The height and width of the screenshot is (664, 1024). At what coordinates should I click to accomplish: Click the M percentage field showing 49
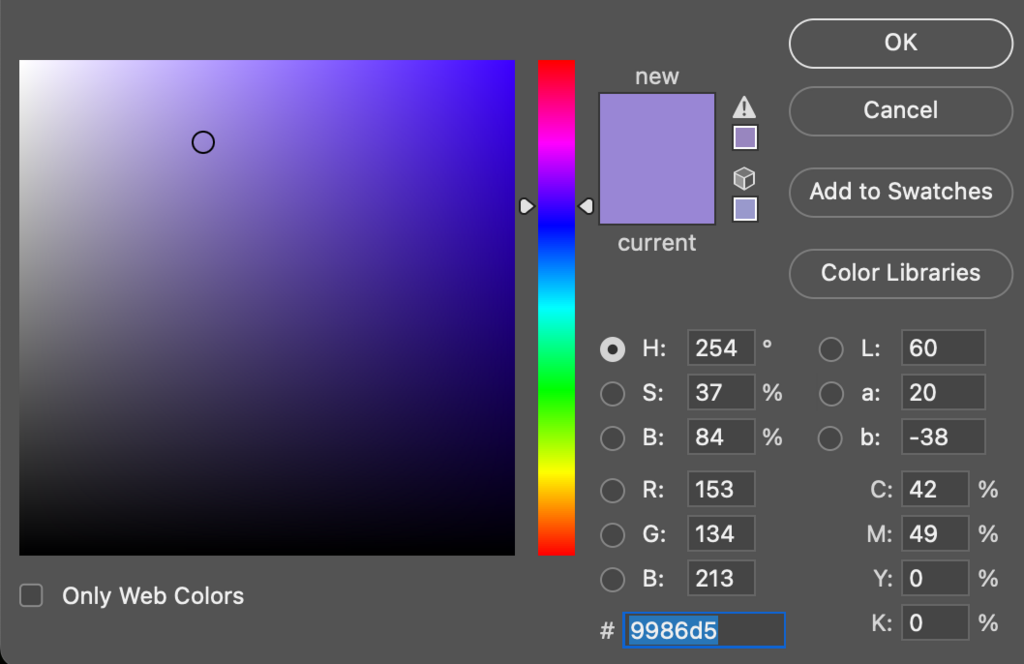pos(934,533)
